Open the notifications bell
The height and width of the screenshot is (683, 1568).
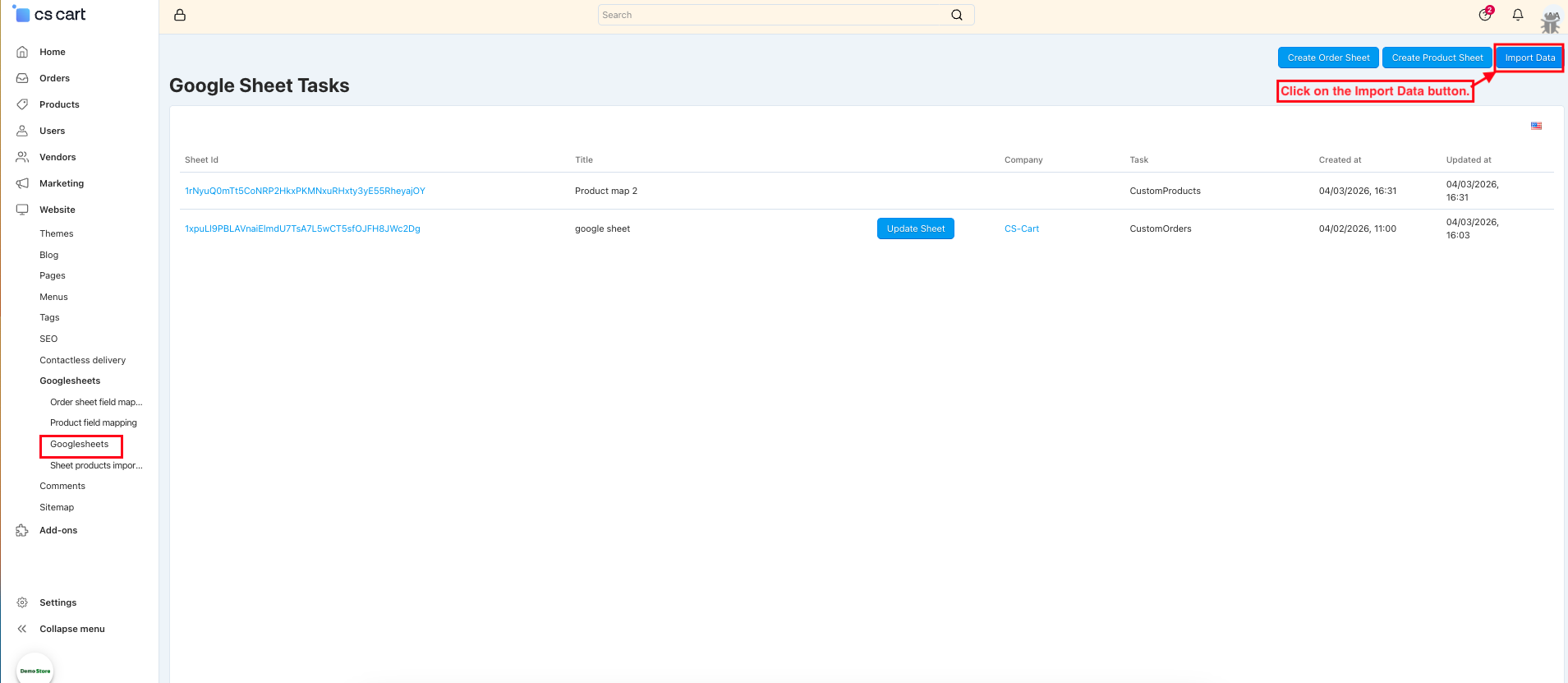pyautogui.click(x=1518, y=15)
